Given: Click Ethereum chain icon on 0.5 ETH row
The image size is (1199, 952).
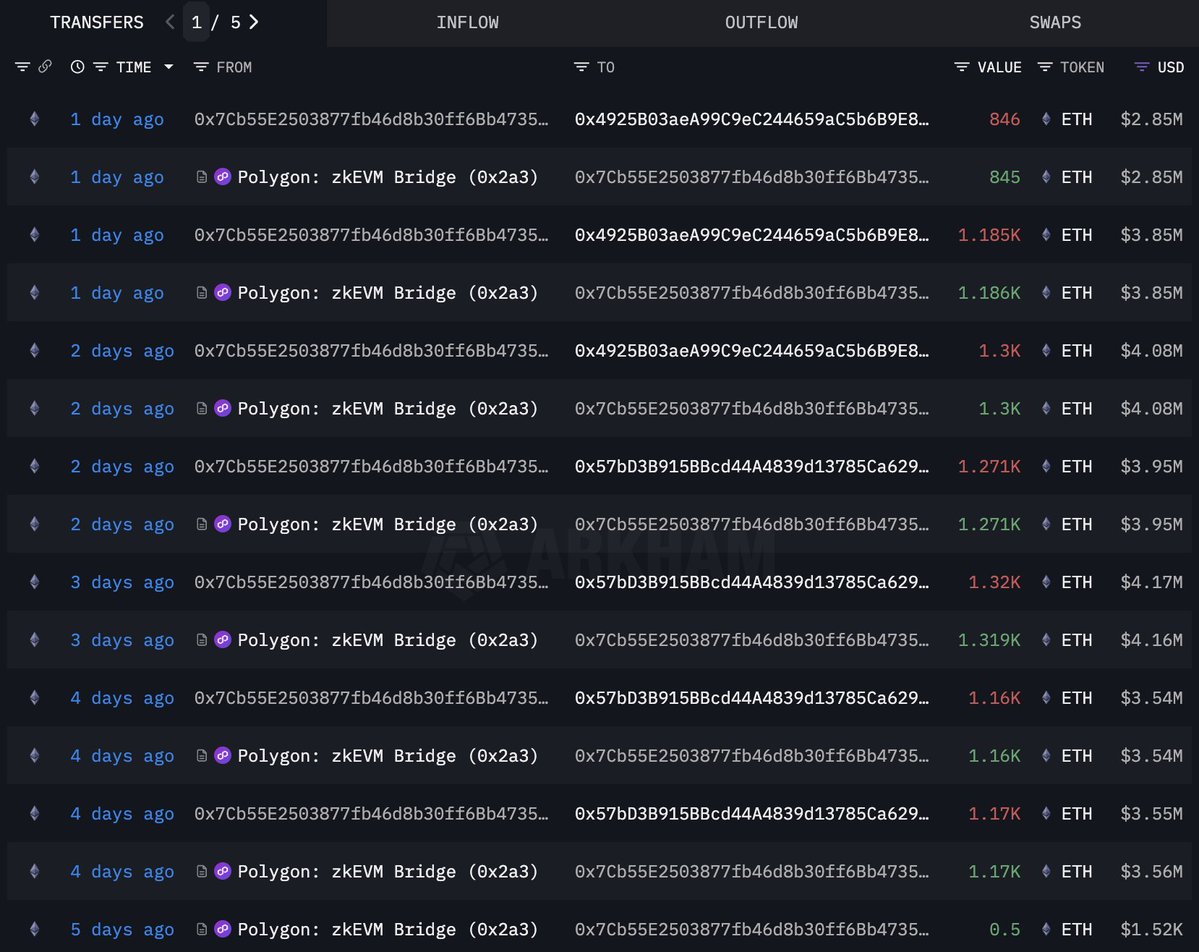Looking at the screenshot, I should 34,928.
